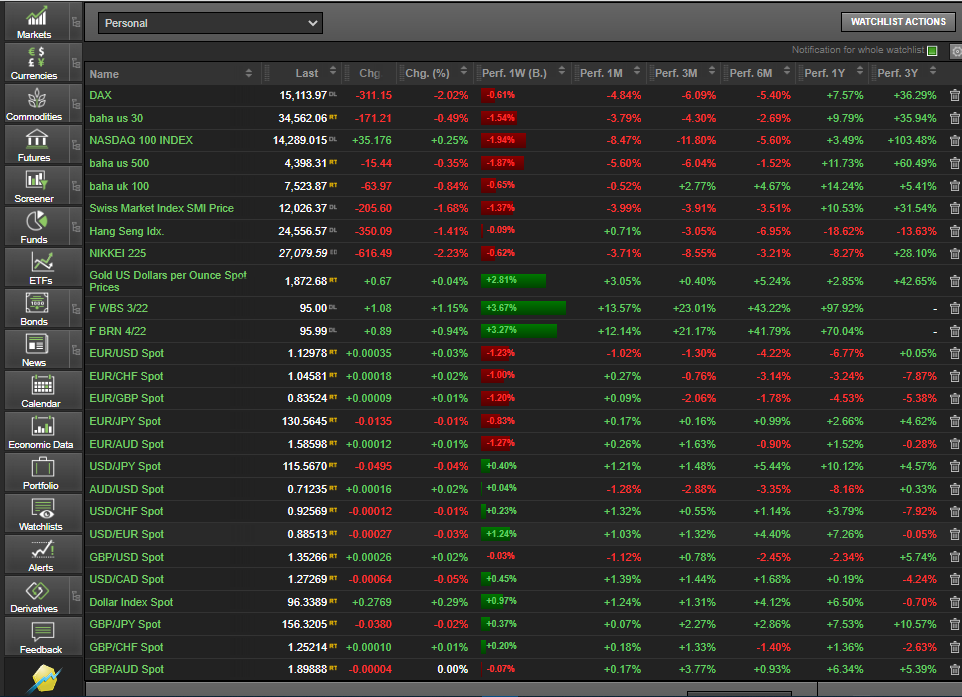This screenshot has width=962, height=697.
Task: Click the green performance bar for F WBS 3/22
Action: pyautogui.click(x=522, y=308)
